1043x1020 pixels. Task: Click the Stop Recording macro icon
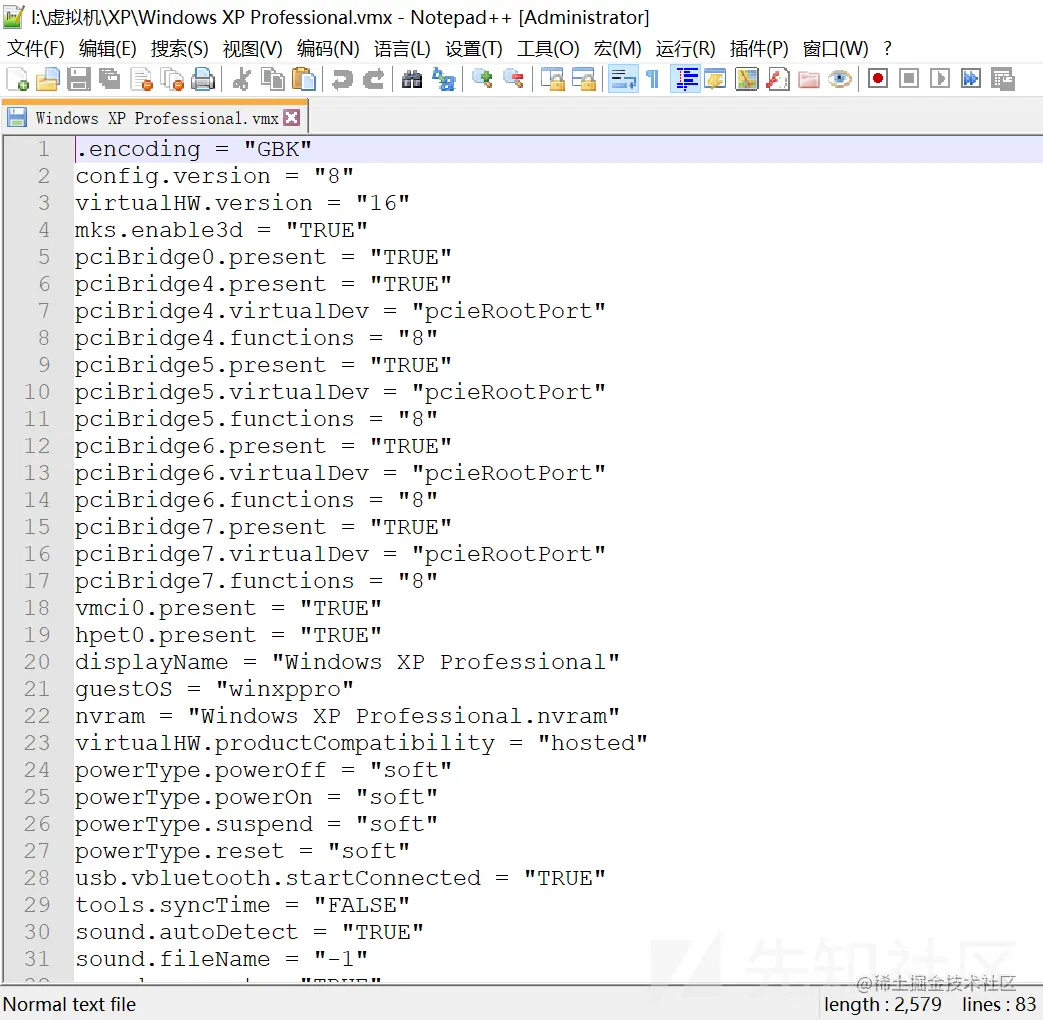[x=909, y=79]
